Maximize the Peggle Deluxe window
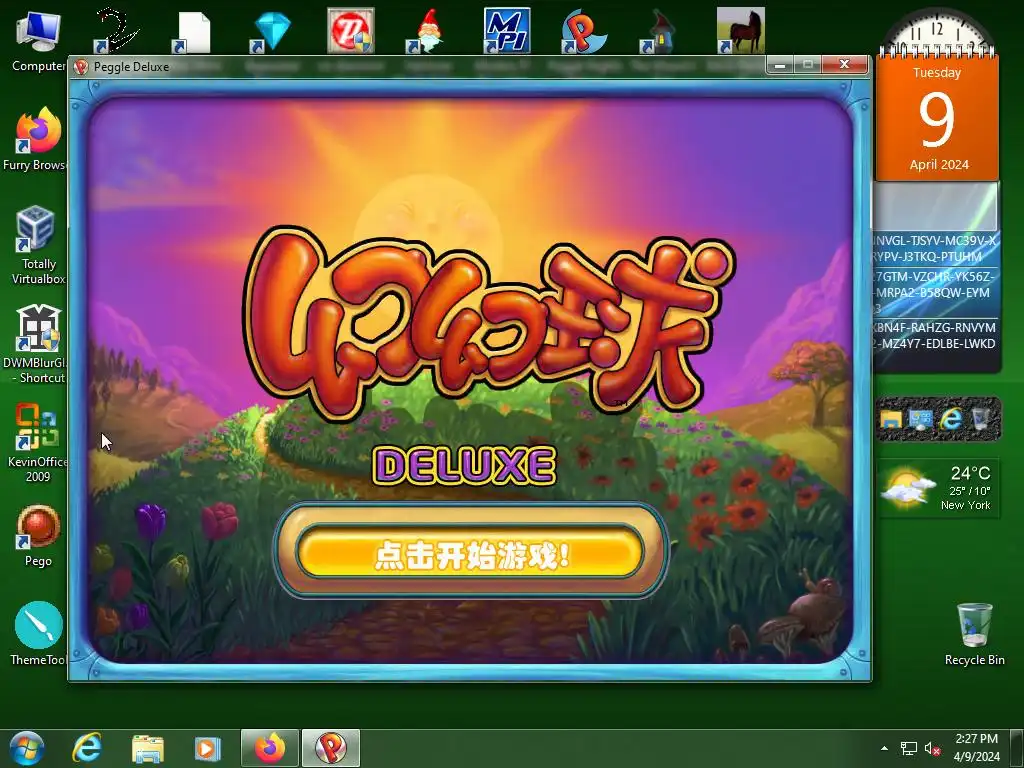The height and width of the screenshot is (768, 1024). tap(808, 65)
